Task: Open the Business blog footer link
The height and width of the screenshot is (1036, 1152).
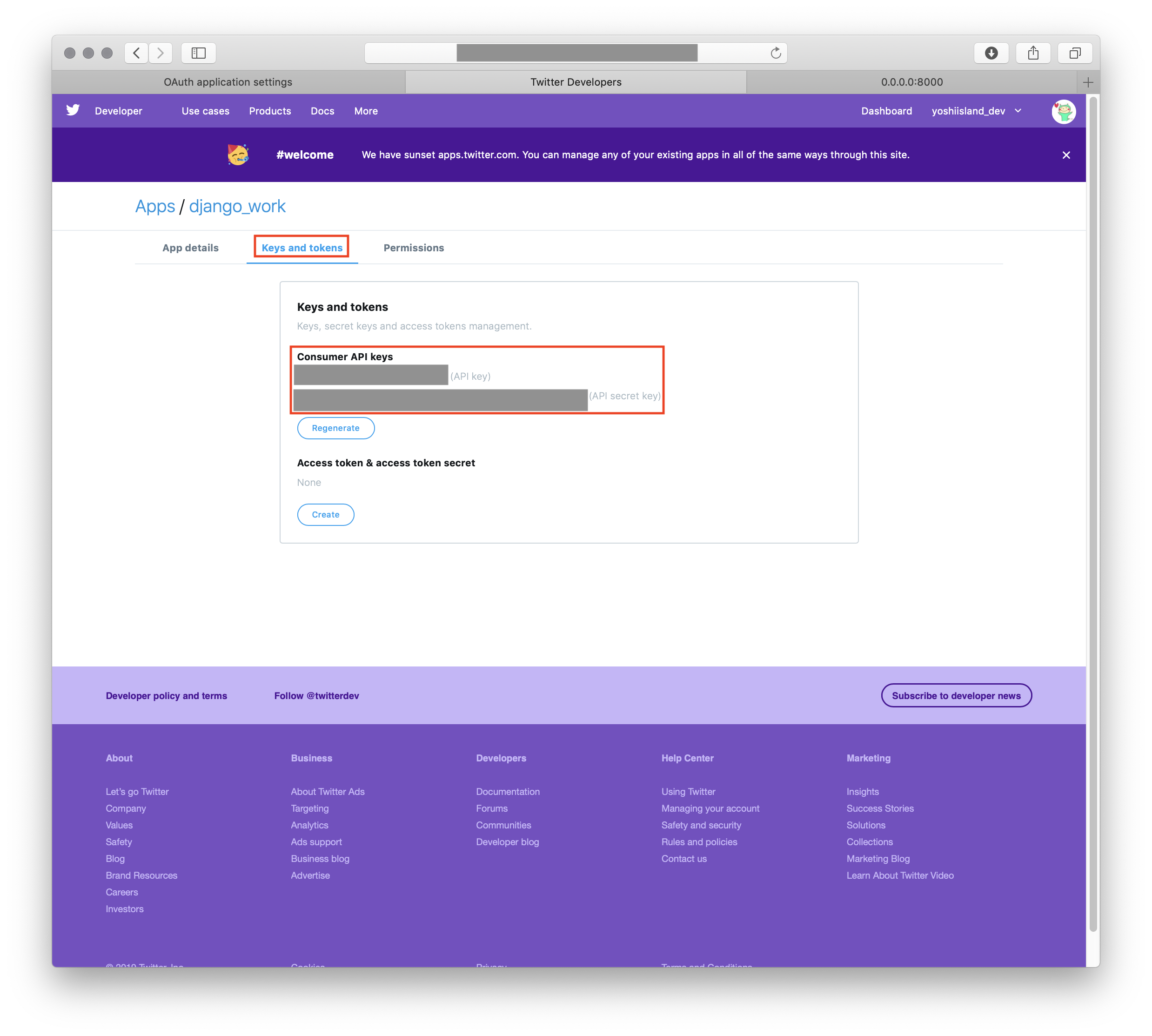Action: [x=320, y=858]
